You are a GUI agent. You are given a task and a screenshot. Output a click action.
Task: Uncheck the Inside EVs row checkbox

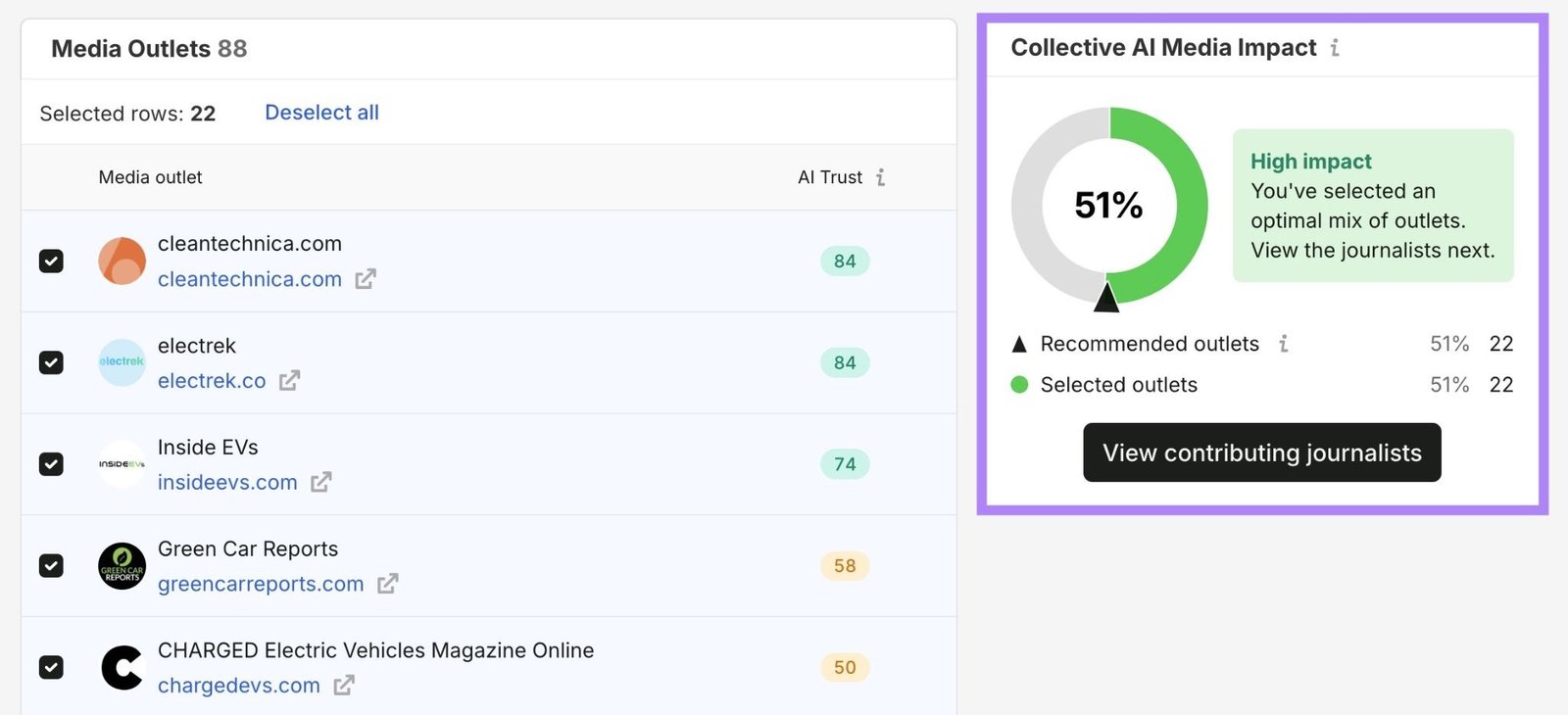(x=51, y=464)
